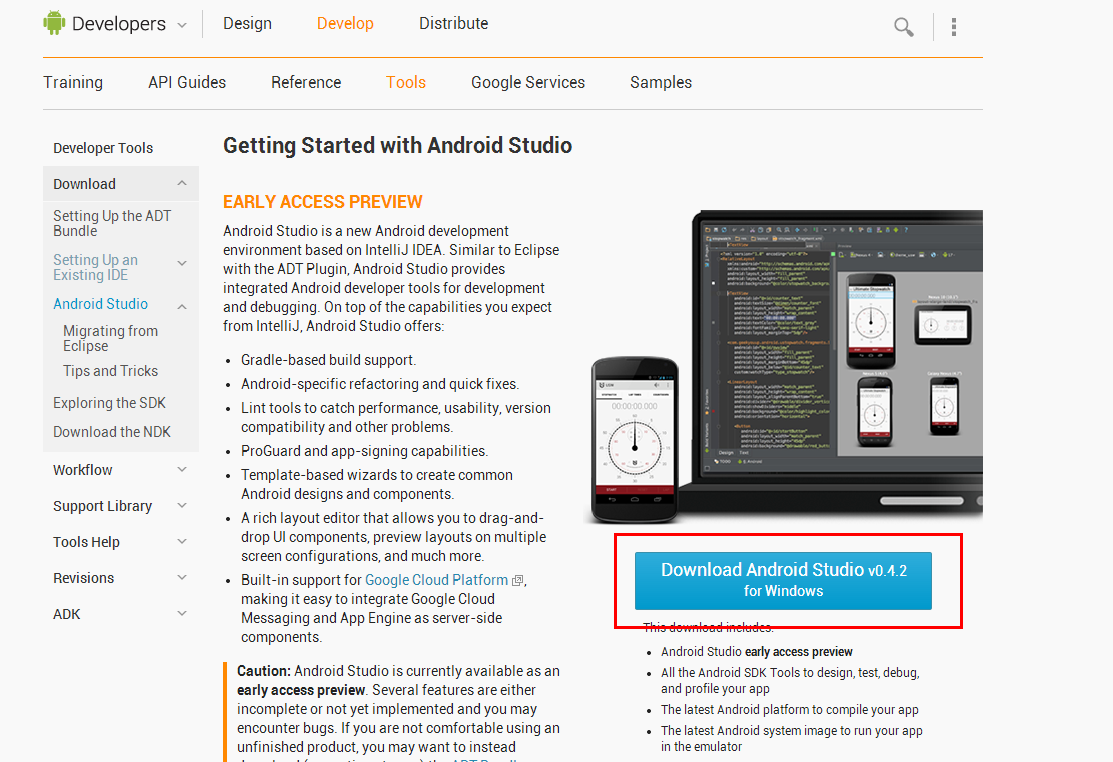Screen dimensions: 1113x762
Task: Expand the Revisions section
Action: click(181, 577)
